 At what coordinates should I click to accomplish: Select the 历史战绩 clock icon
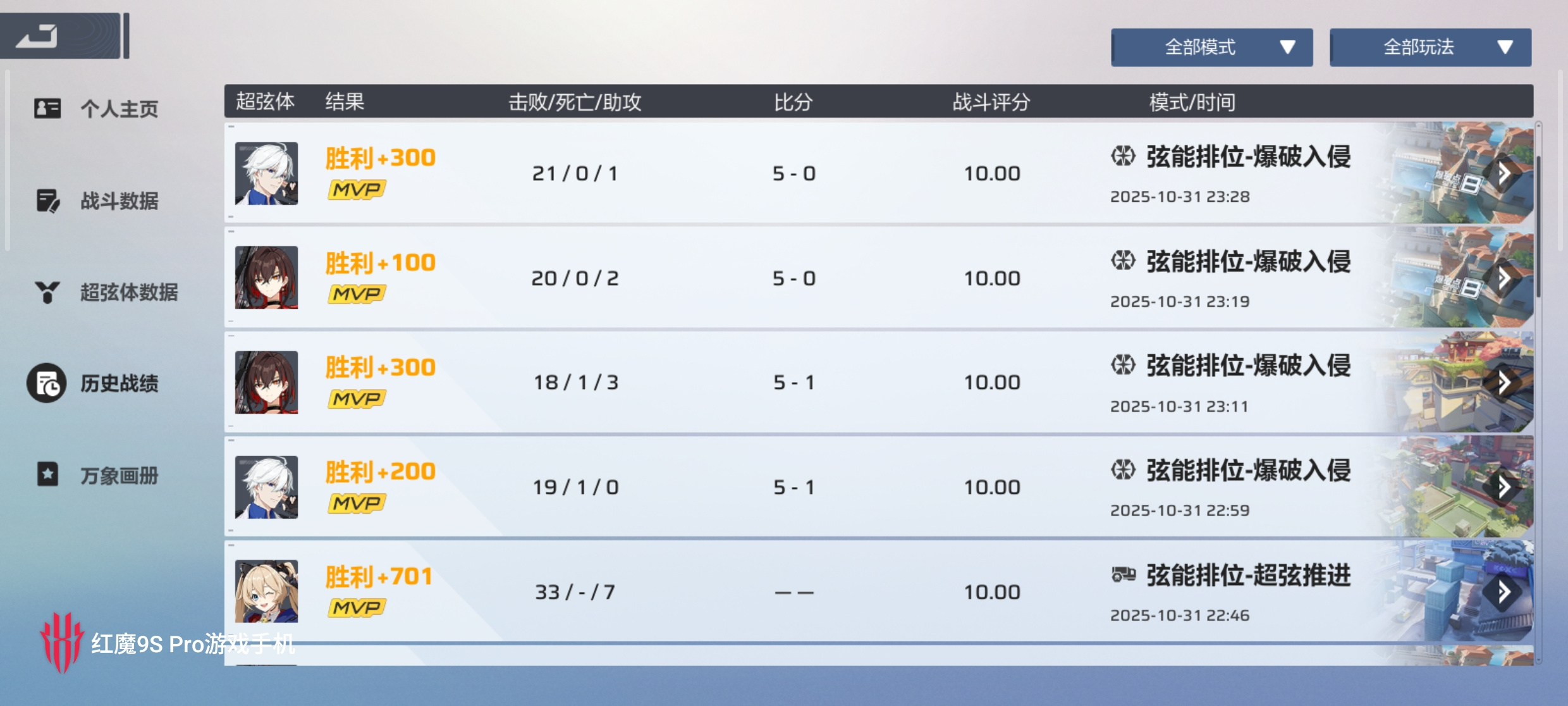point(46,383)
